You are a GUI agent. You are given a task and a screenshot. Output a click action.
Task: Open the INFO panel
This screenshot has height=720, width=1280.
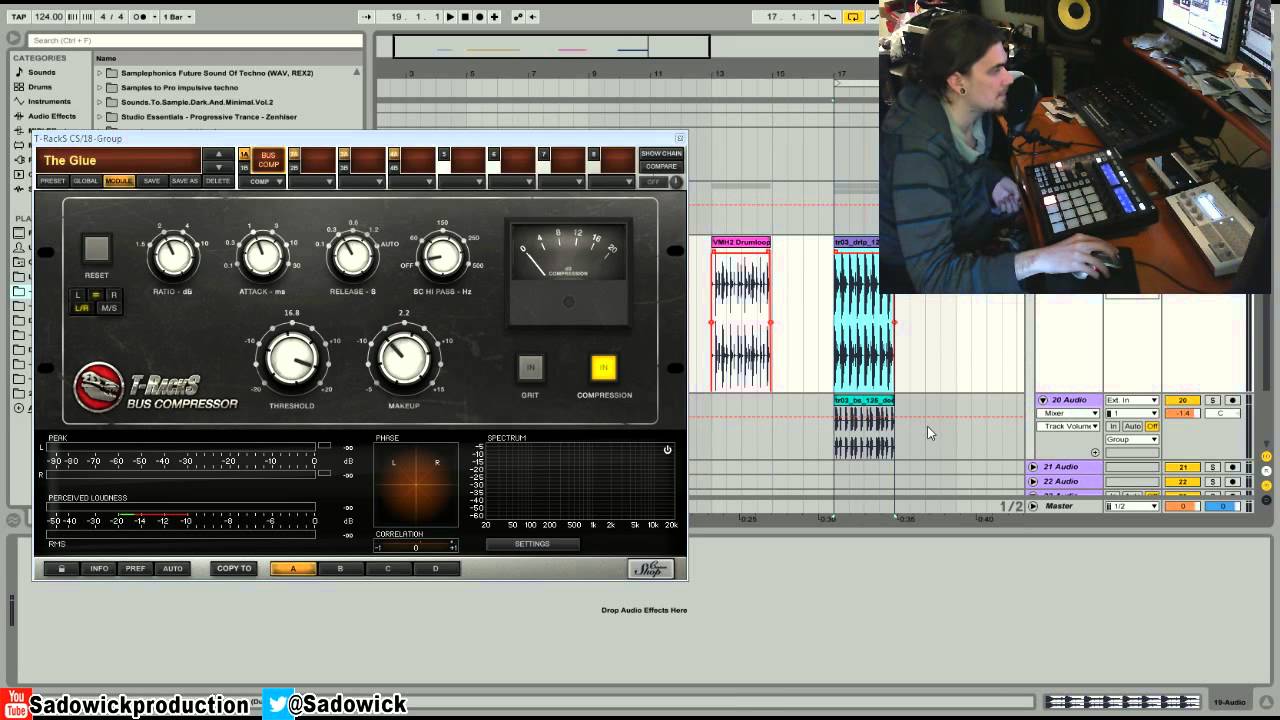coord(99,569)
